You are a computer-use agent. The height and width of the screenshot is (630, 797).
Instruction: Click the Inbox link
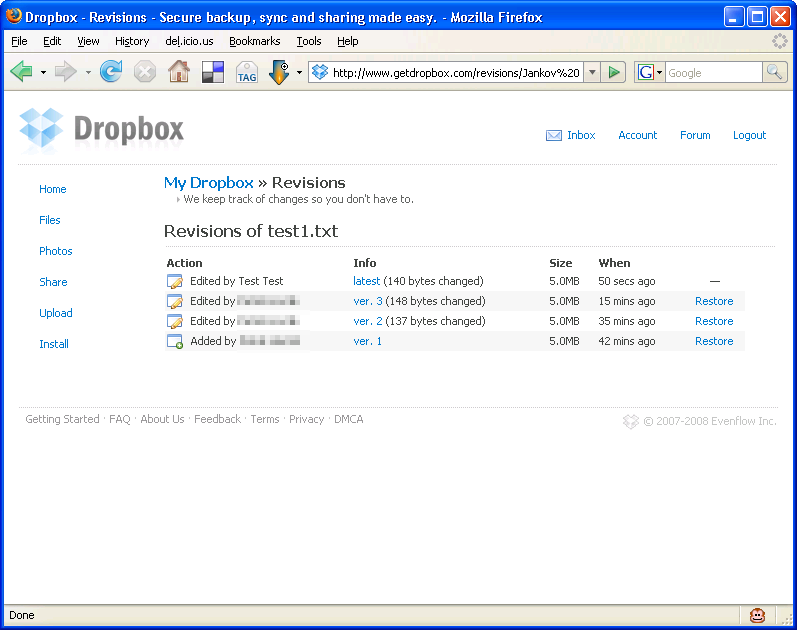click(x=581, y=135)
